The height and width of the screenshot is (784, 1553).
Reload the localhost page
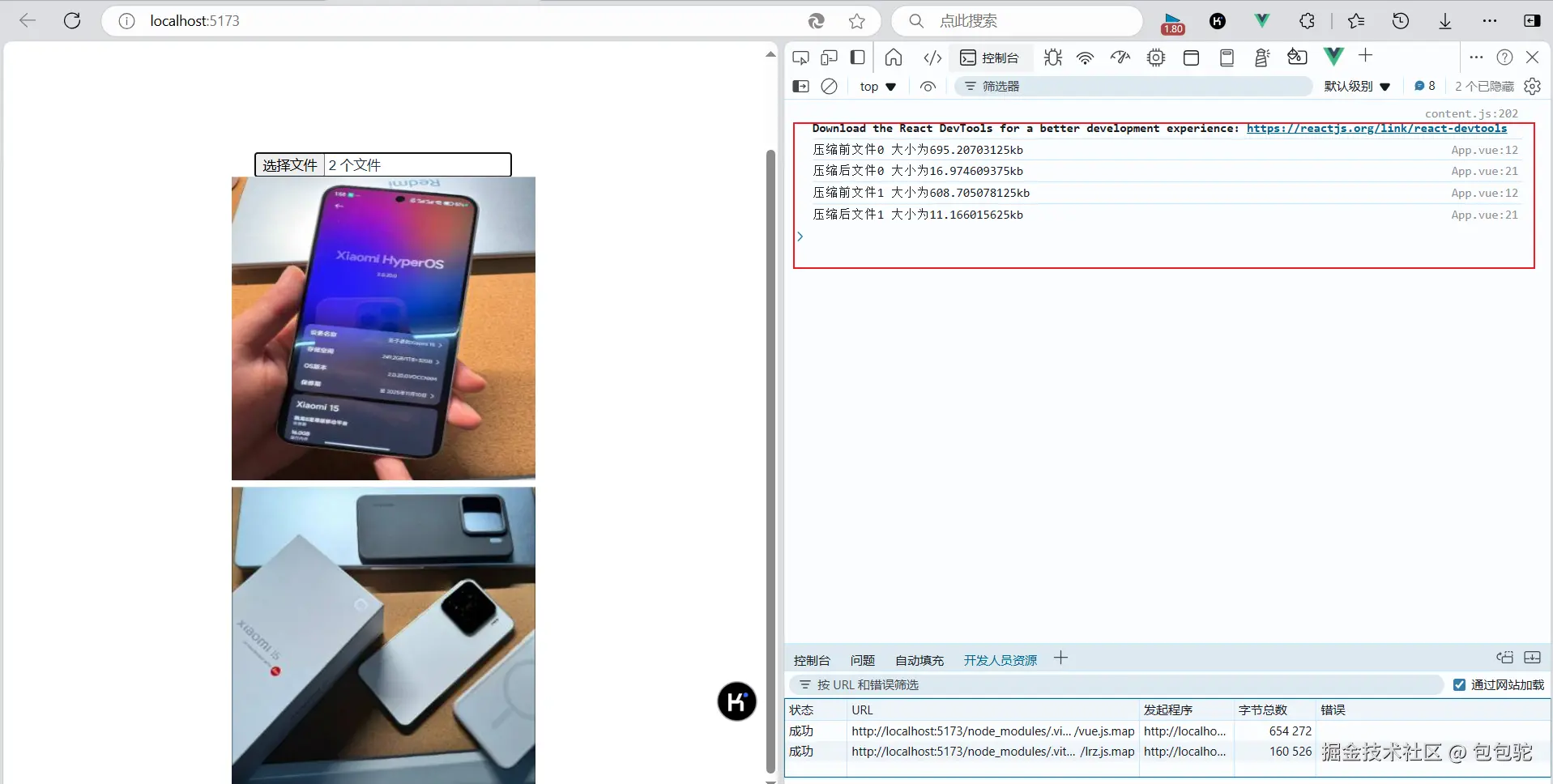click(72, 21)
